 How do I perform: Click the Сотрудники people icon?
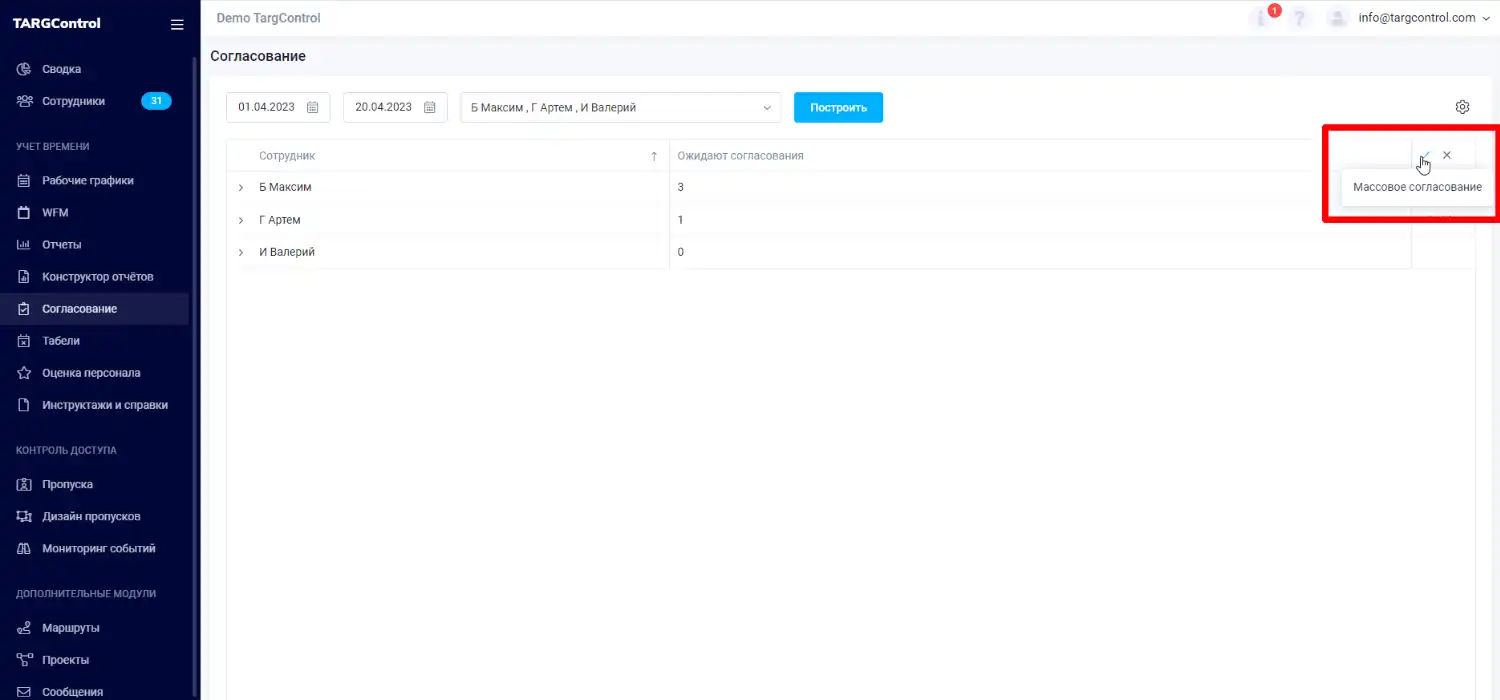click(x=24, y=101)
